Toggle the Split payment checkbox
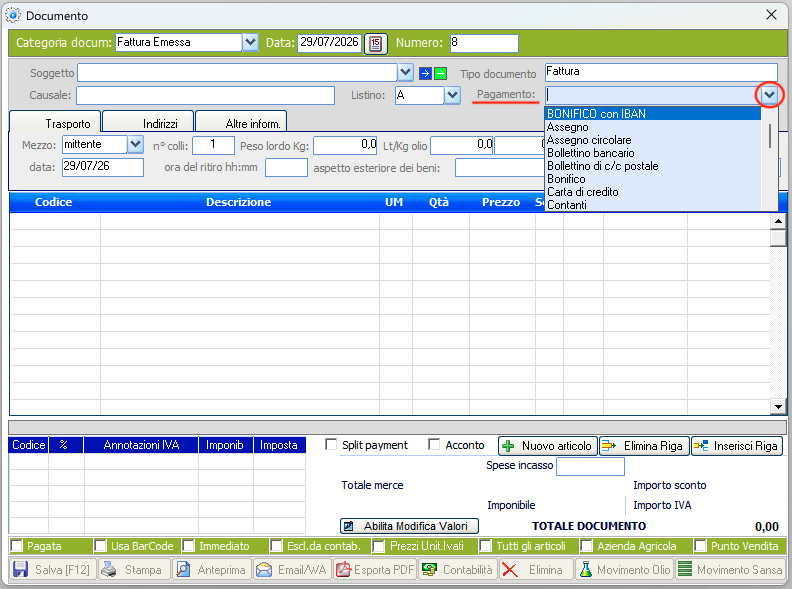 click(331, 445)
